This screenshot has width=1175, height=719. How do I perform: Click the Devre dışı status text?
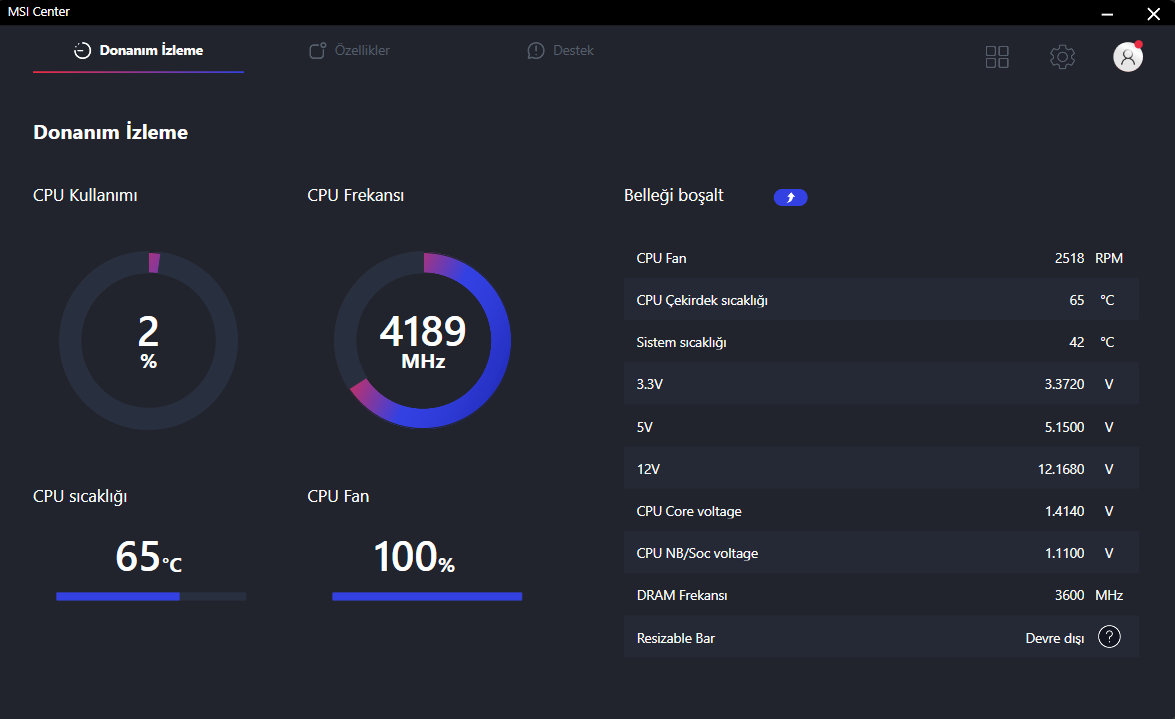[1054, 638]
